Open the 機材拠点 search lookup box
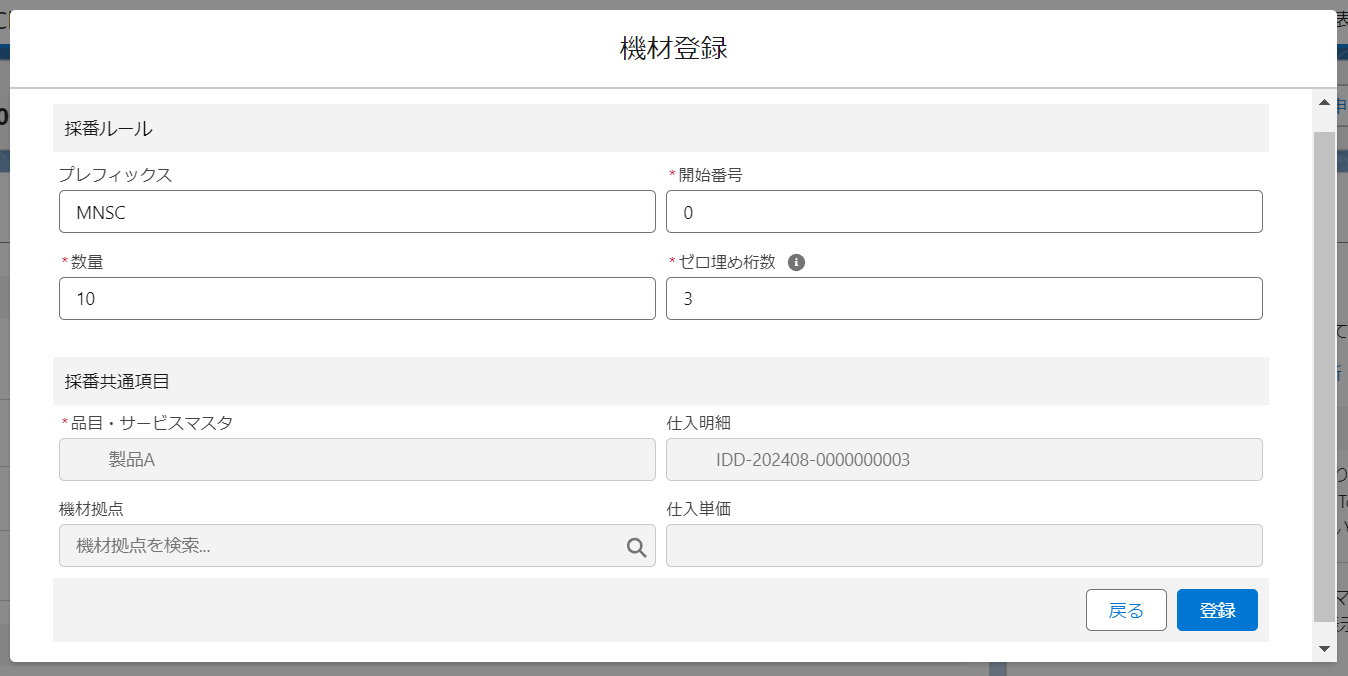 coord(340,546)
